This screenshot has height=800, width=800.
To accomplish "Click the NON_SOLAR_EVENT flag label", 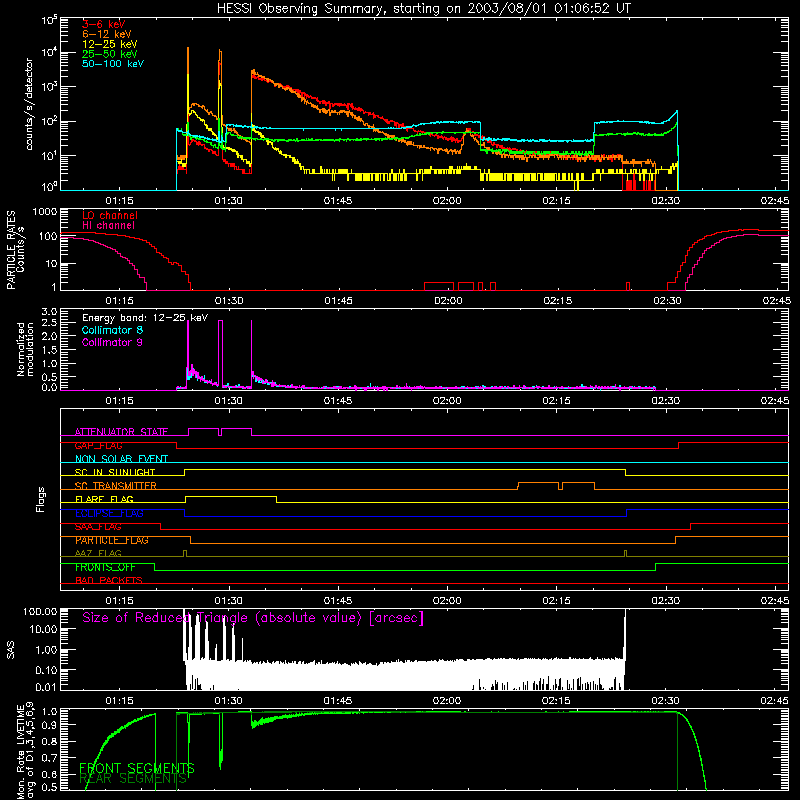I will 121,459.
